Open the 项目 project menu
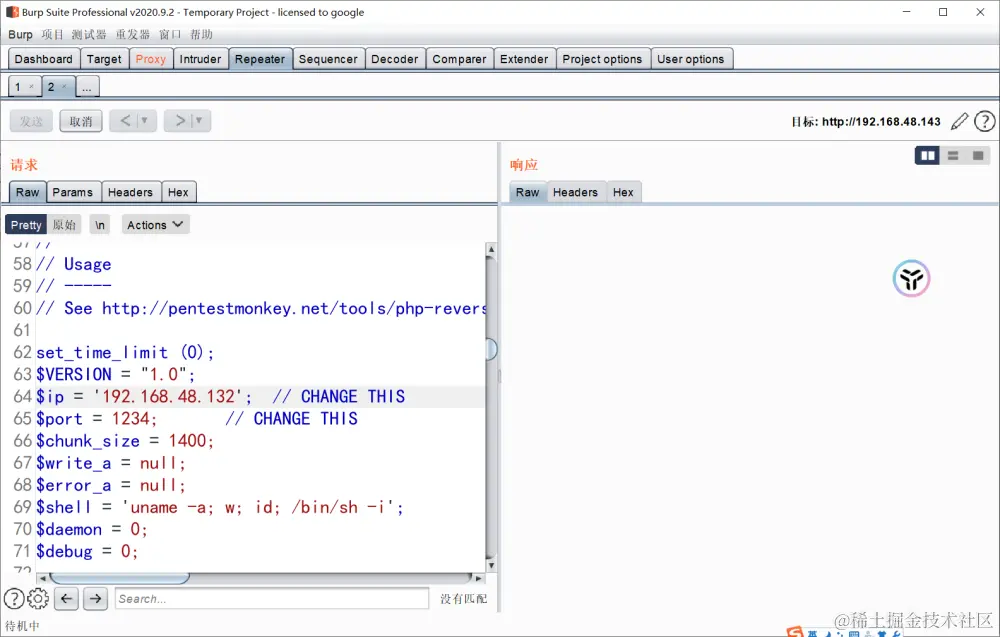Image resolution: width=1000 pixels, height=637 pixels. point(53,34)
